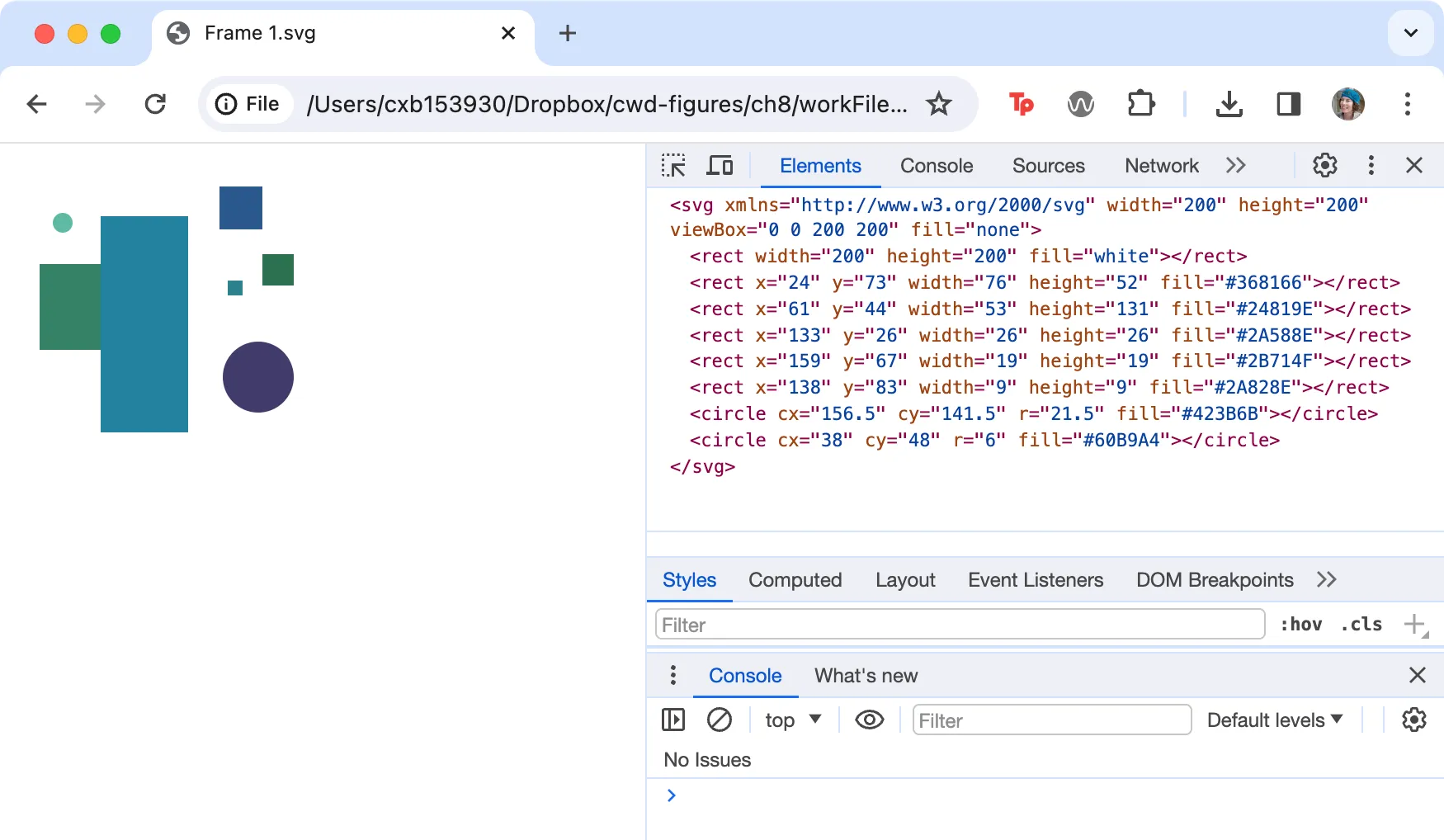Viewport: 1444px width, 840px height.
Task: Create a live expression with the eye icon
Action: click(869, 720)
